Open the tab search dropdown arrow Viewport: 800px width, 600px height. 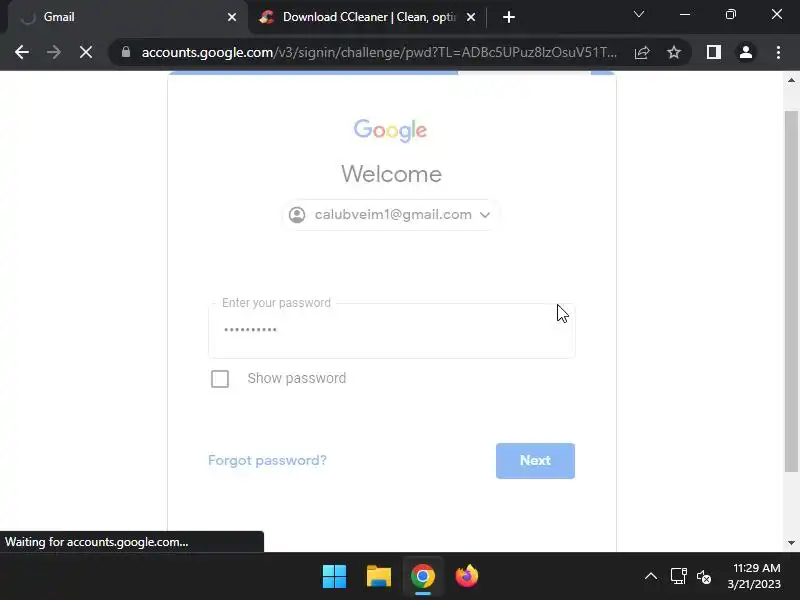[639, 15]
